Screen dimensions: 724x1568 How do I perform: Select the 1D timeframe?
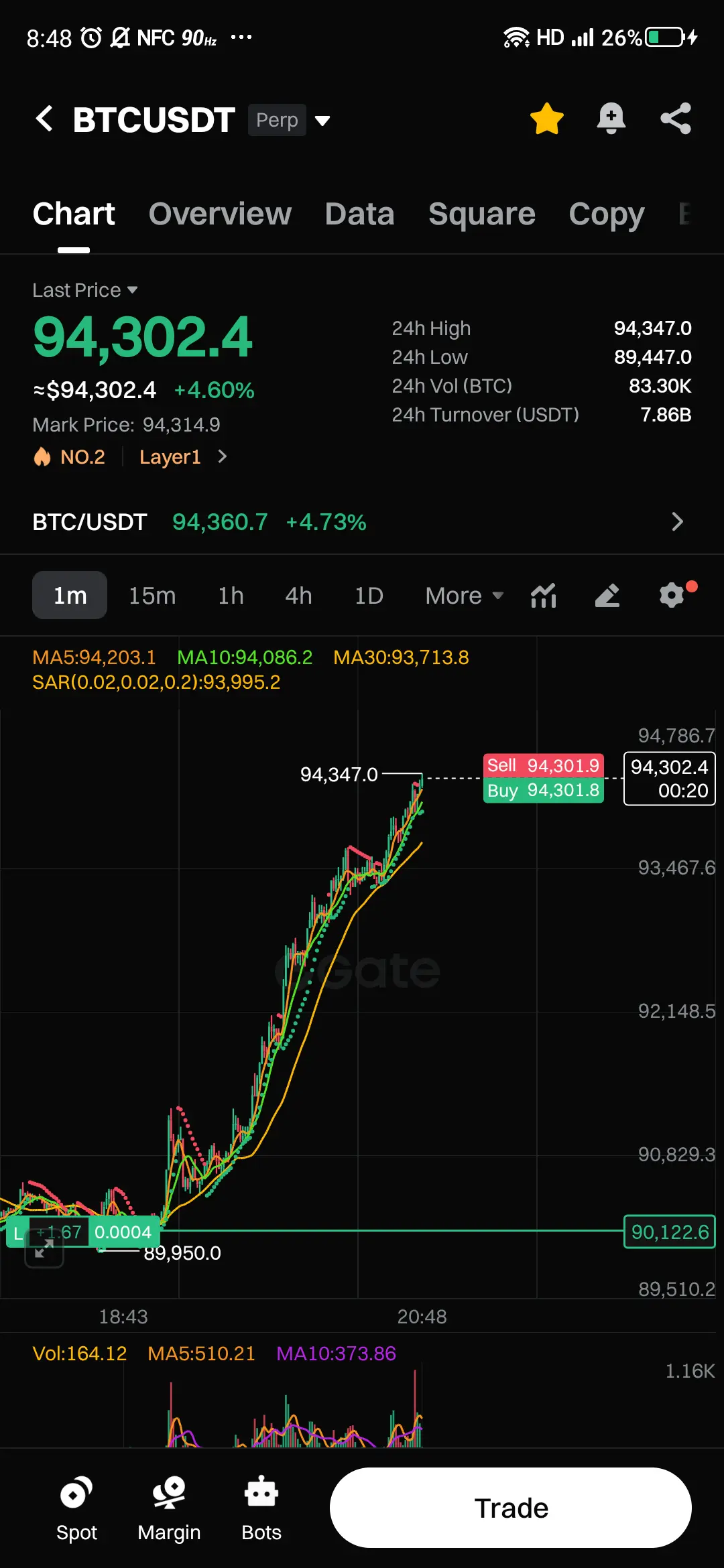369,596
